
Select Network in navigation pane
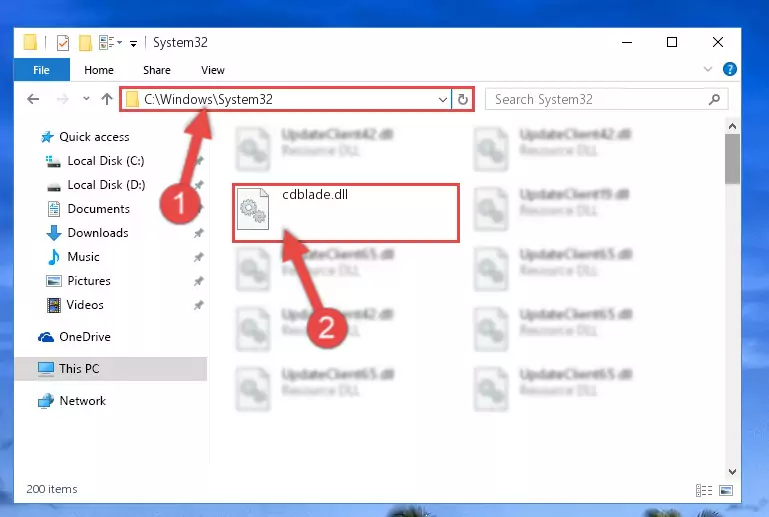(x=82, y=401)
